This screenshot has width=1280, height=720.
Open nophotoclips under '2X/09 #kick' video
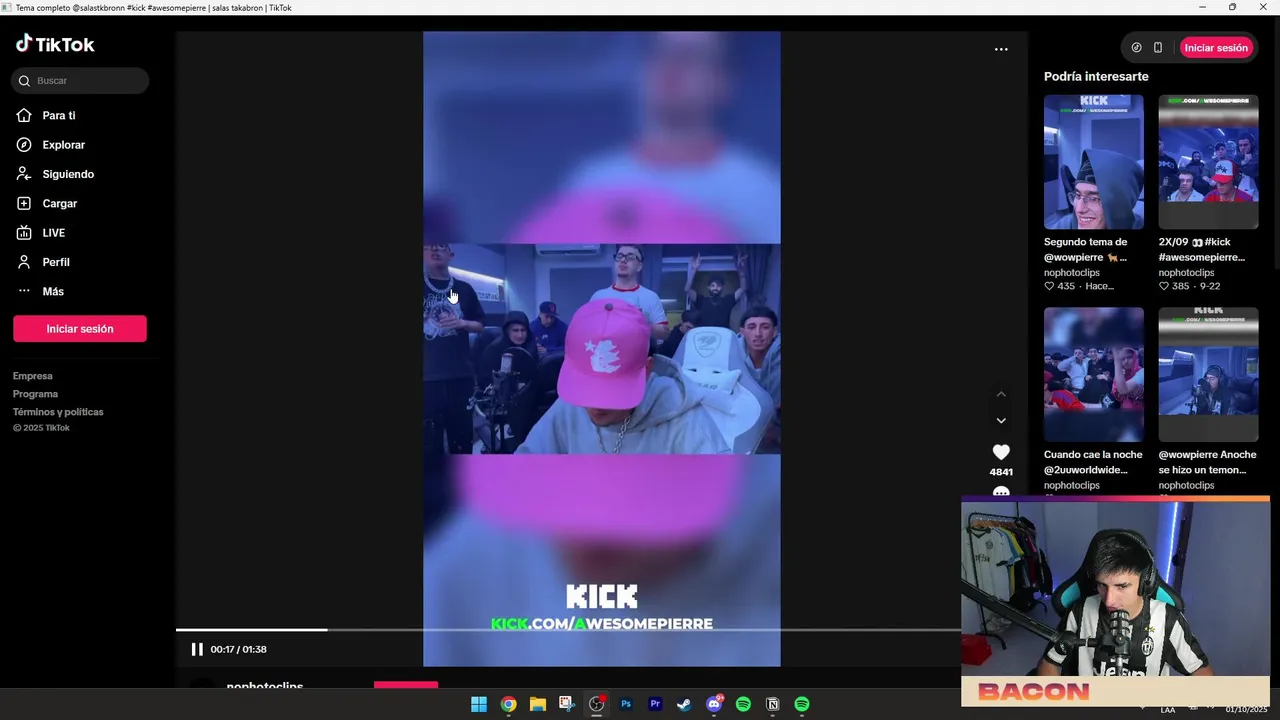click(x=1186, y=273)
